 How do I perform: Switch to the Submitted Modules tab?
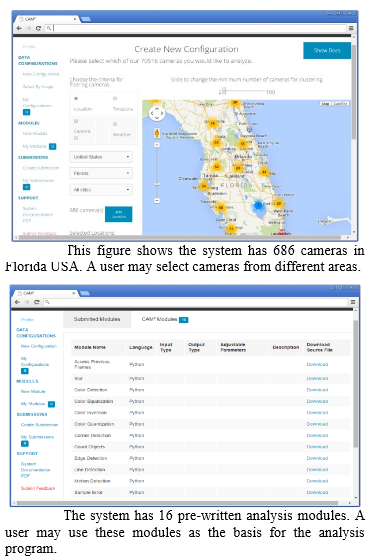click(x=97, y=319)
